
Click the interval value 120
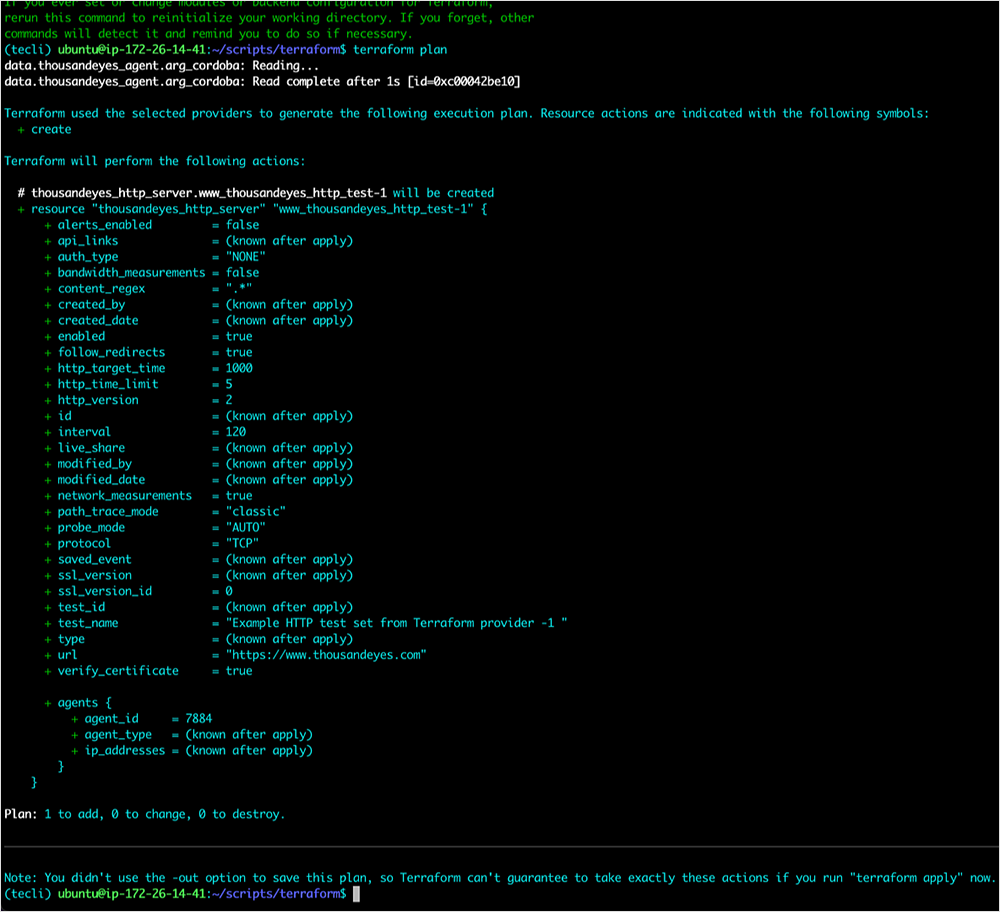pos(236,432)
